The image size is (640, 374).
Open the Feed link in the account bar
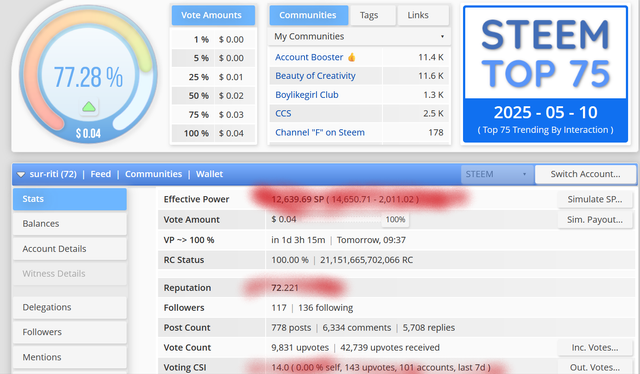tap(101, 174)
